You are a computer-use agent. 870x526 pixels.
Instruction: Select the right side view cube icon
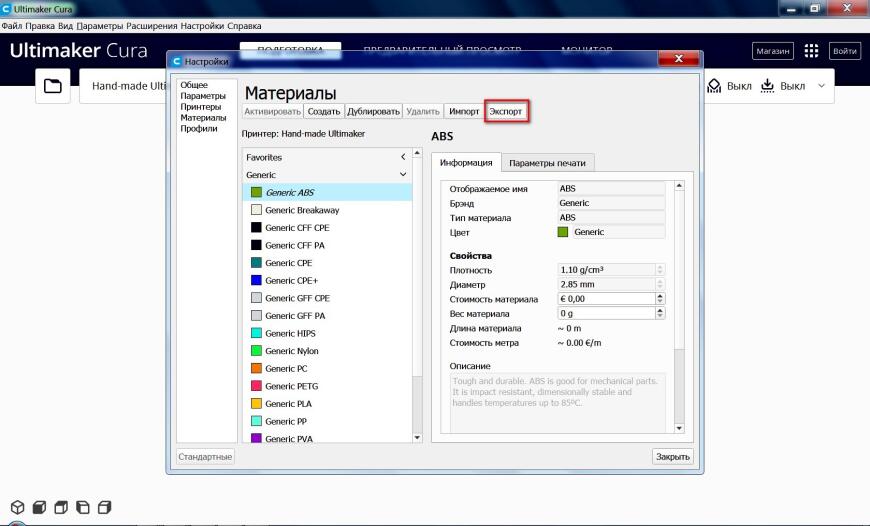point(104,507)
